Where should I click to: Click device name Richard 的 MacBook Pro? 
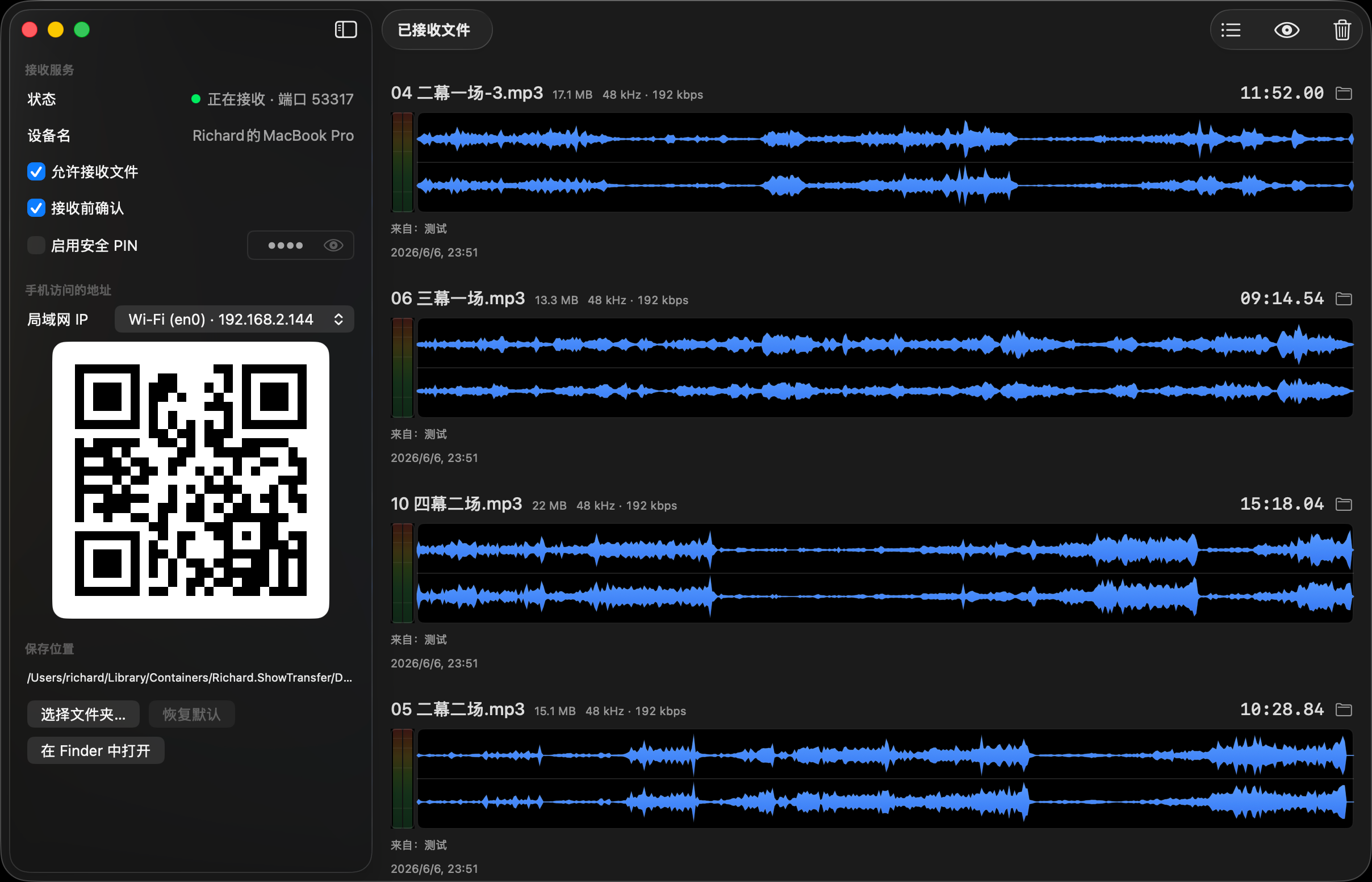pyautogui.click(x=273, y=136)
